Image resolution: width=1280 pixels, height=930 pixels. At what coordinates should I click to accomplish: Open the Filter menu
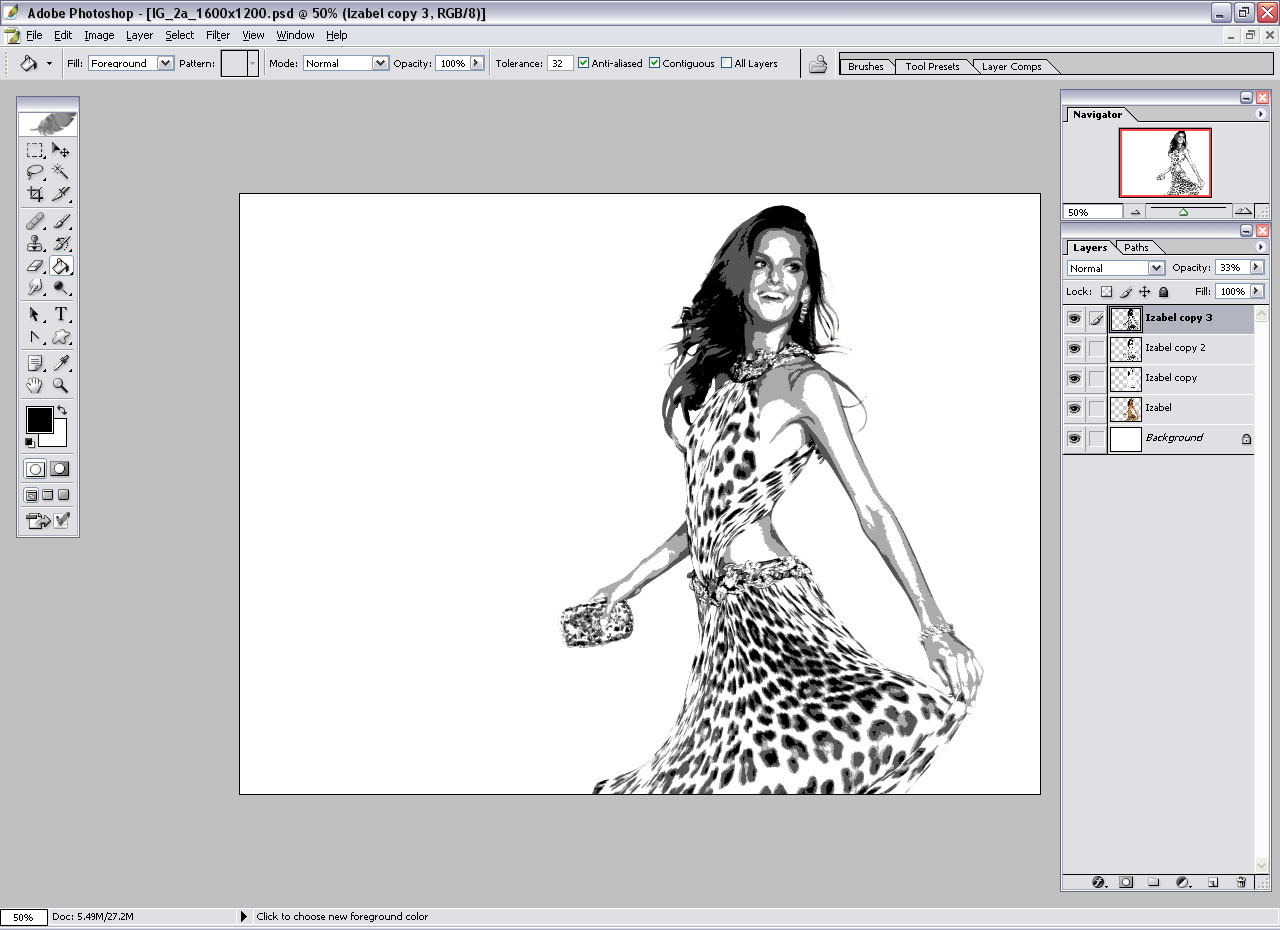coord(218,35)
